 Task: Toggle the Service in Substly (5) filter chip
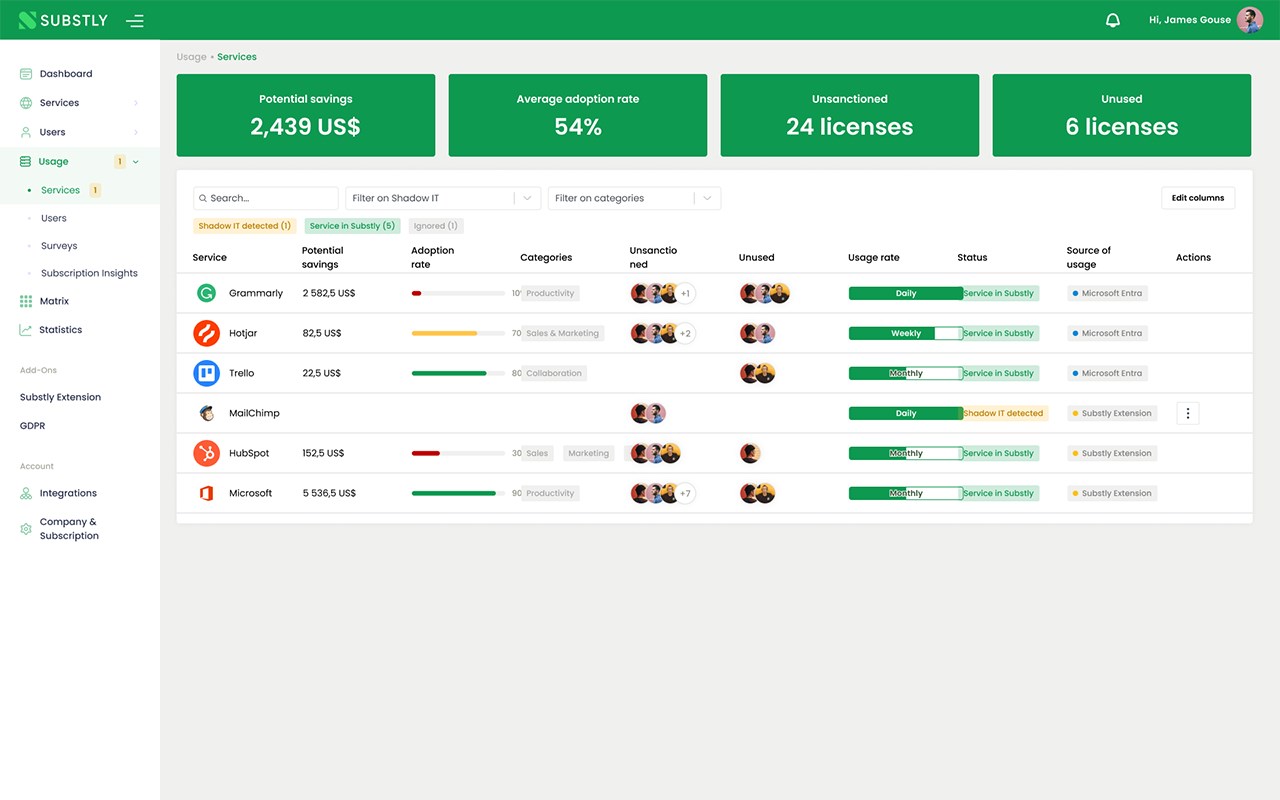(x=353, y=226)
